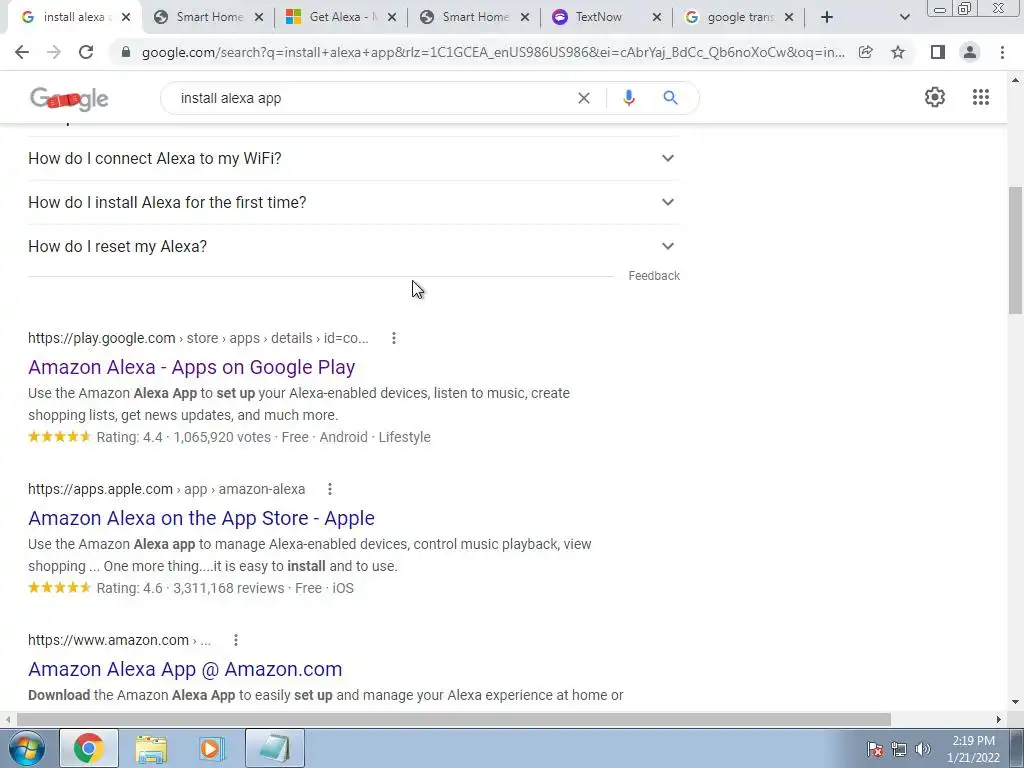Expand 'How do I reset my Alexa?'
The width and height of the screenshot is (1024, 768).
click(x=353, y=246)
